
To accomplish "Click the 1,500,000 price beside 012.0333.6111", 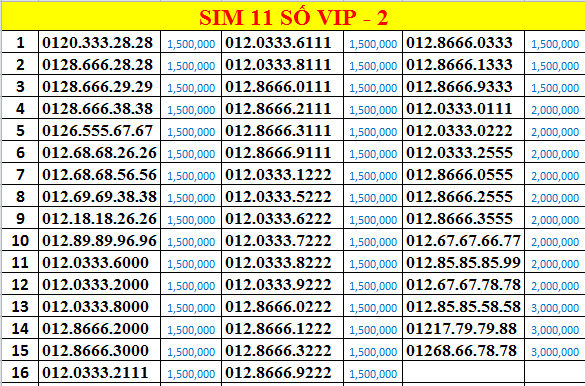I will pyautogui.click(x=373, y=44).
